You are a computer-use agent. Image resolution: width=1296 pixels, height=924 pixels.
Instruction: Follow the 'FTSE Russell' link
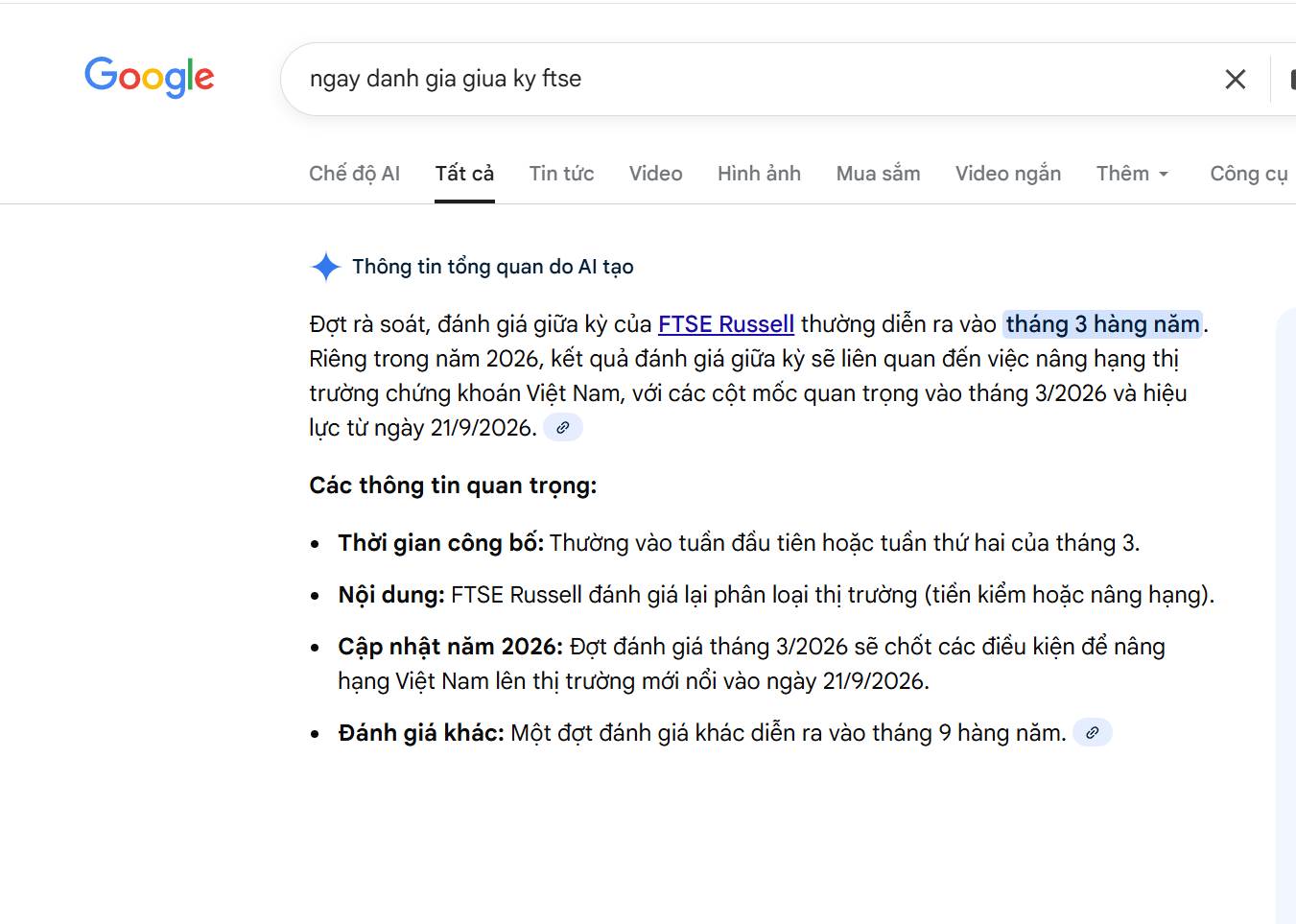click(x=726, y=324)
